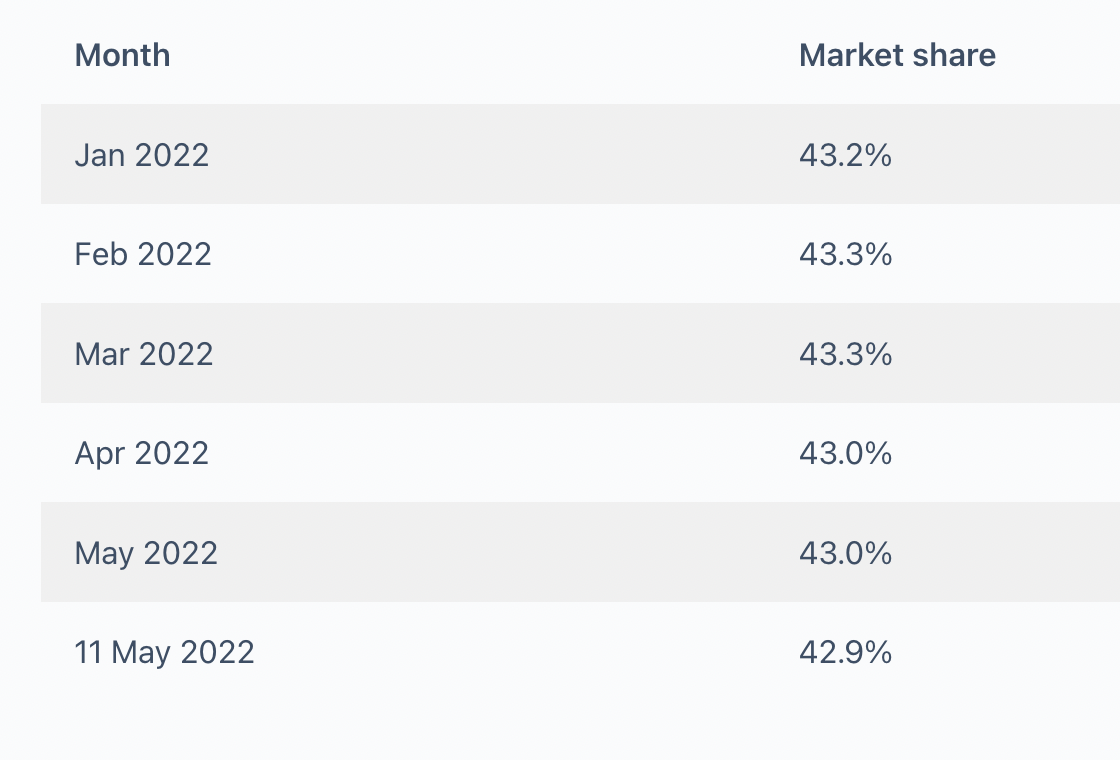Screen dimensions: 1120x760
Task: Select the Feb 2022 month cell
Action: 143,254
